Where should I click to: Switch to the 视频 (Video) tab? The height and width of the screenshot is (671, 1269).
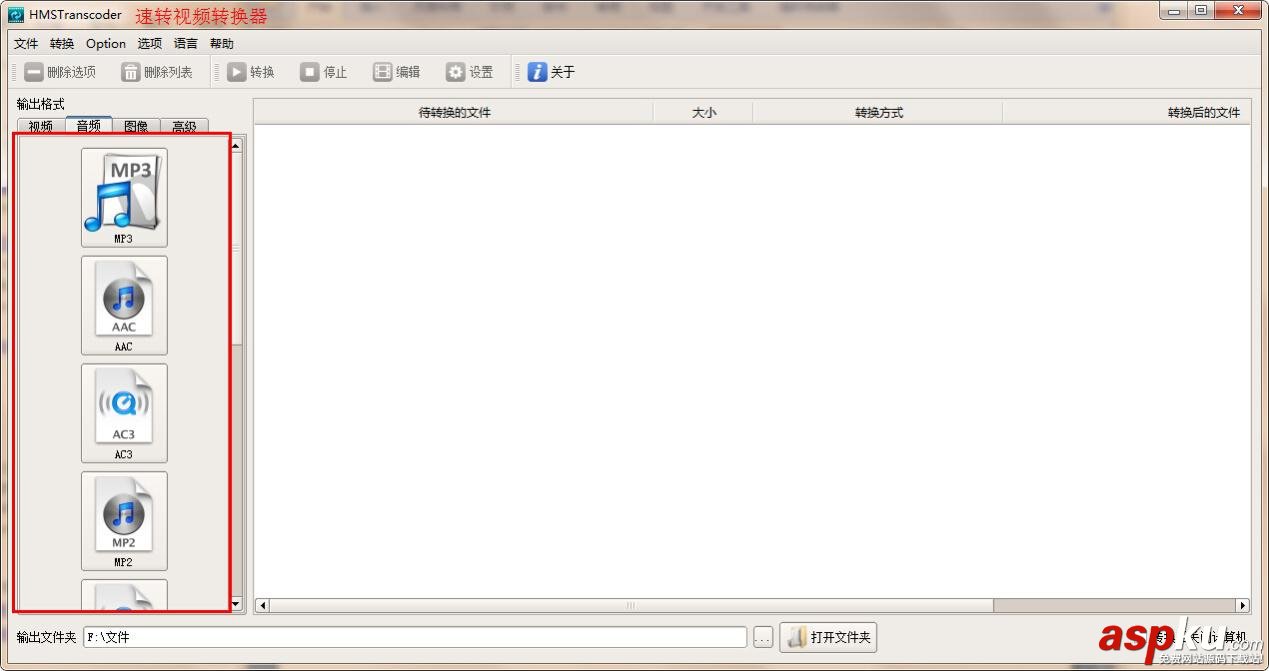[39, 125]
